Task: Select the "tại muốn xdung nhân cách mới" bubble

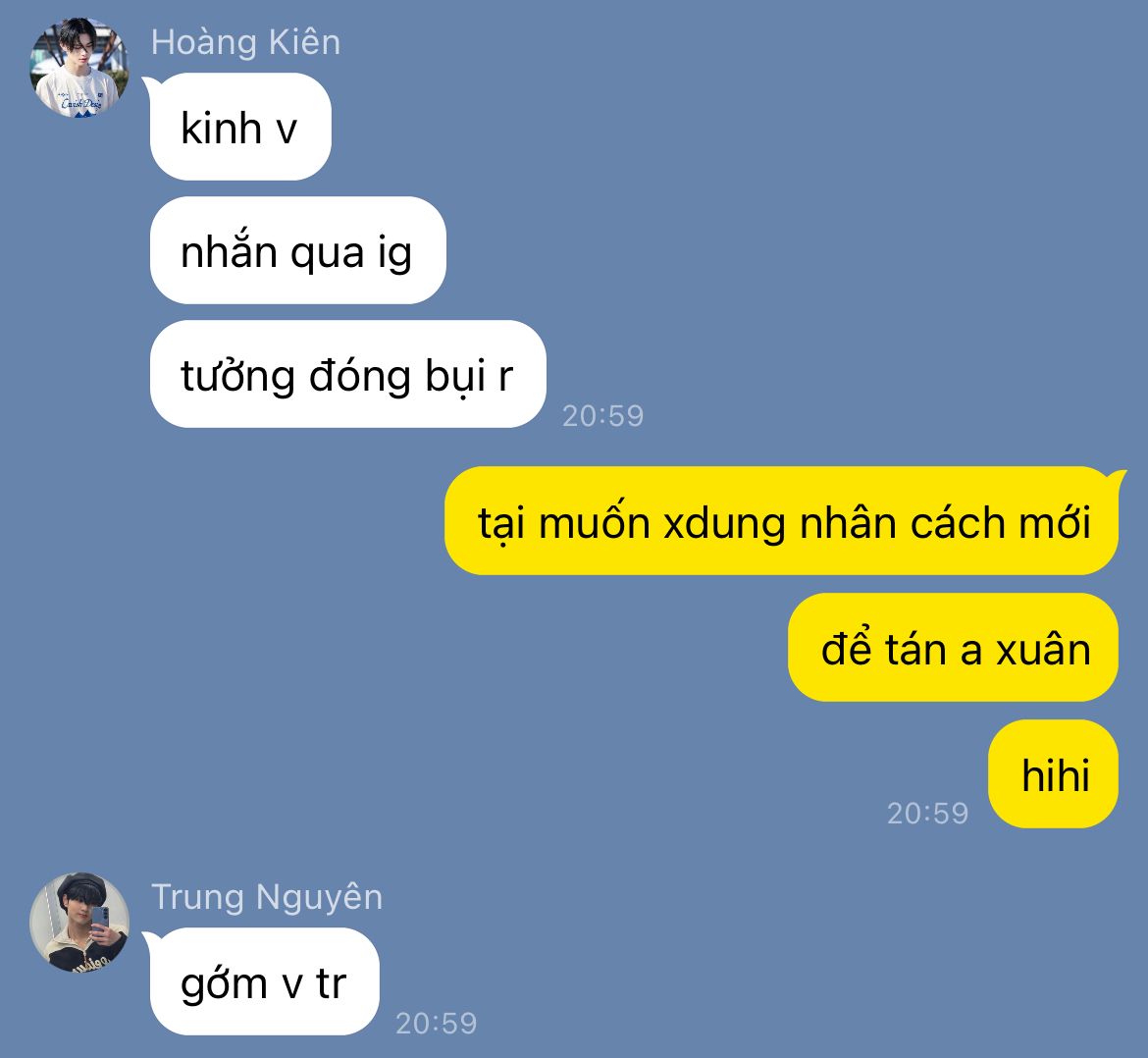Action: pos(782,521)
